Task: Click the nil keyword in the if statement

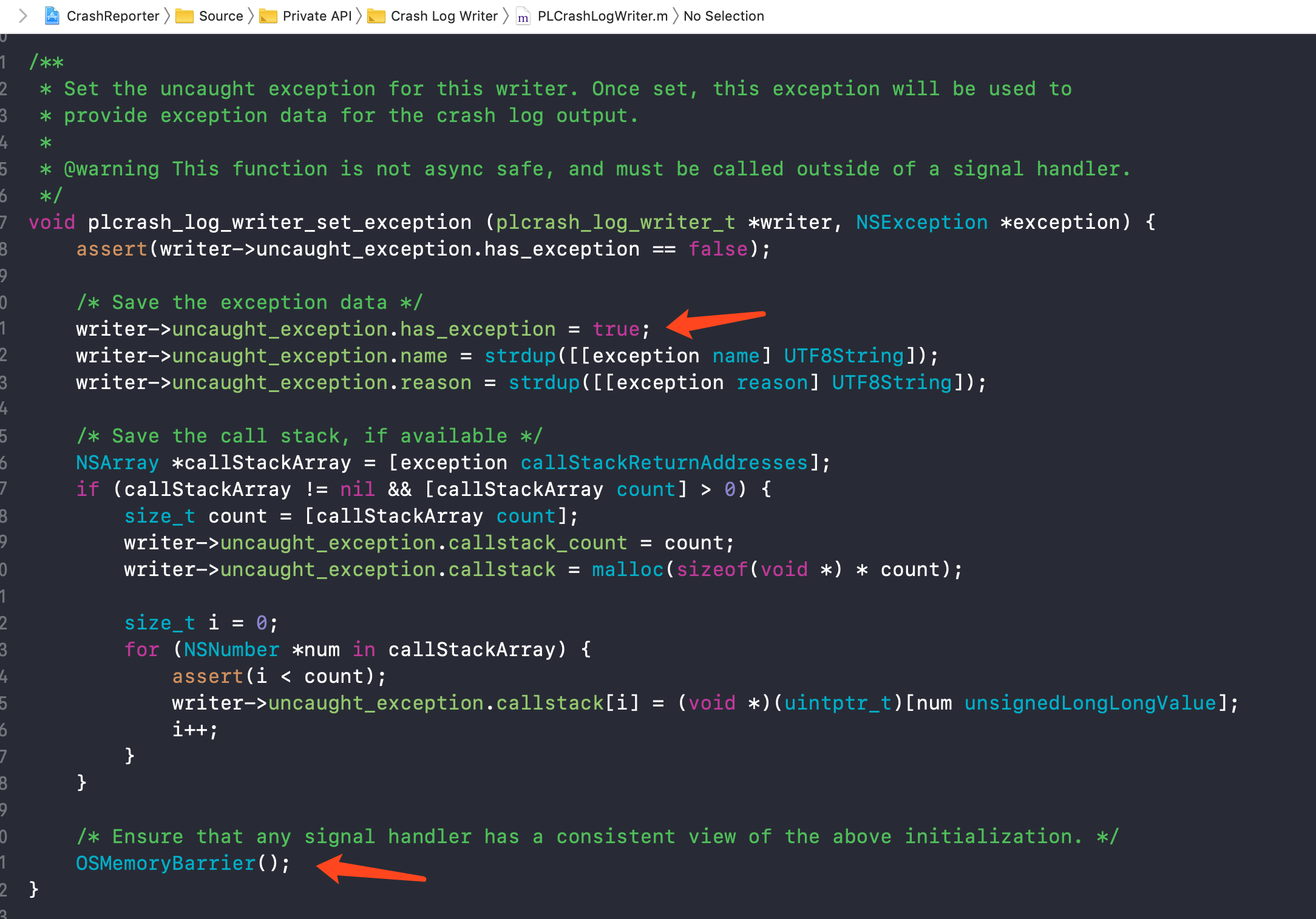Action: point(358,489)
